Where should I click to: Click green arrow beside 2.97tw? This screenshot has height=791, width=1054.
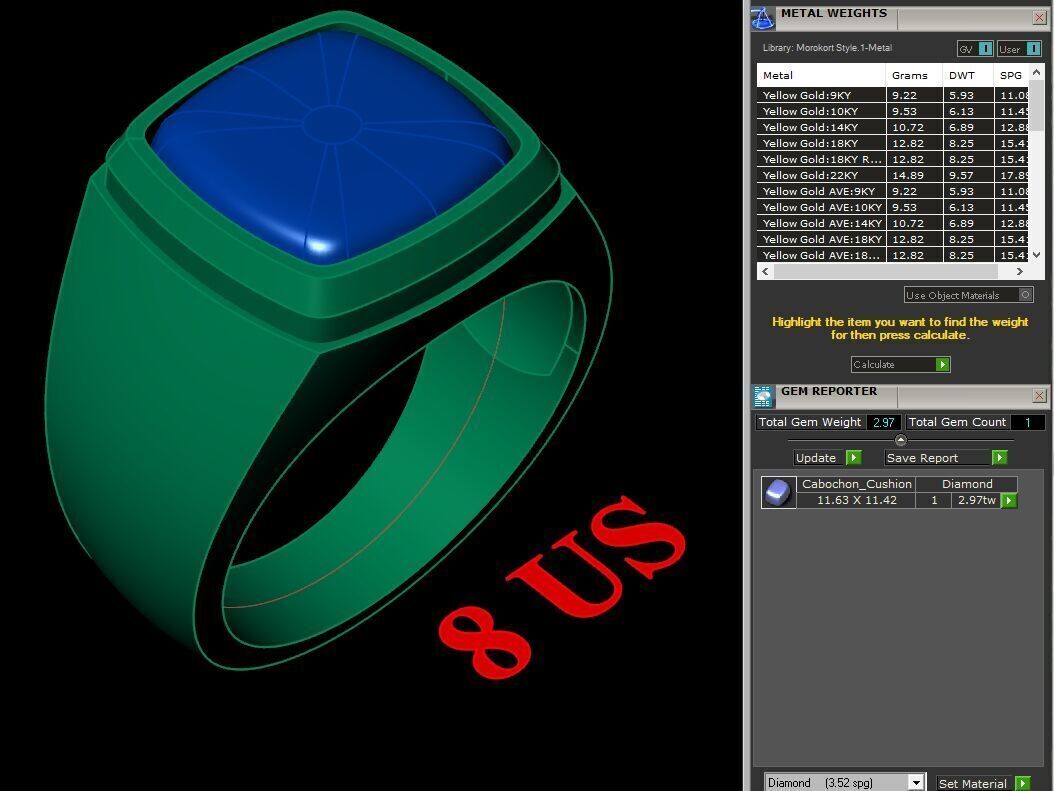click(x=1009, y=500)
